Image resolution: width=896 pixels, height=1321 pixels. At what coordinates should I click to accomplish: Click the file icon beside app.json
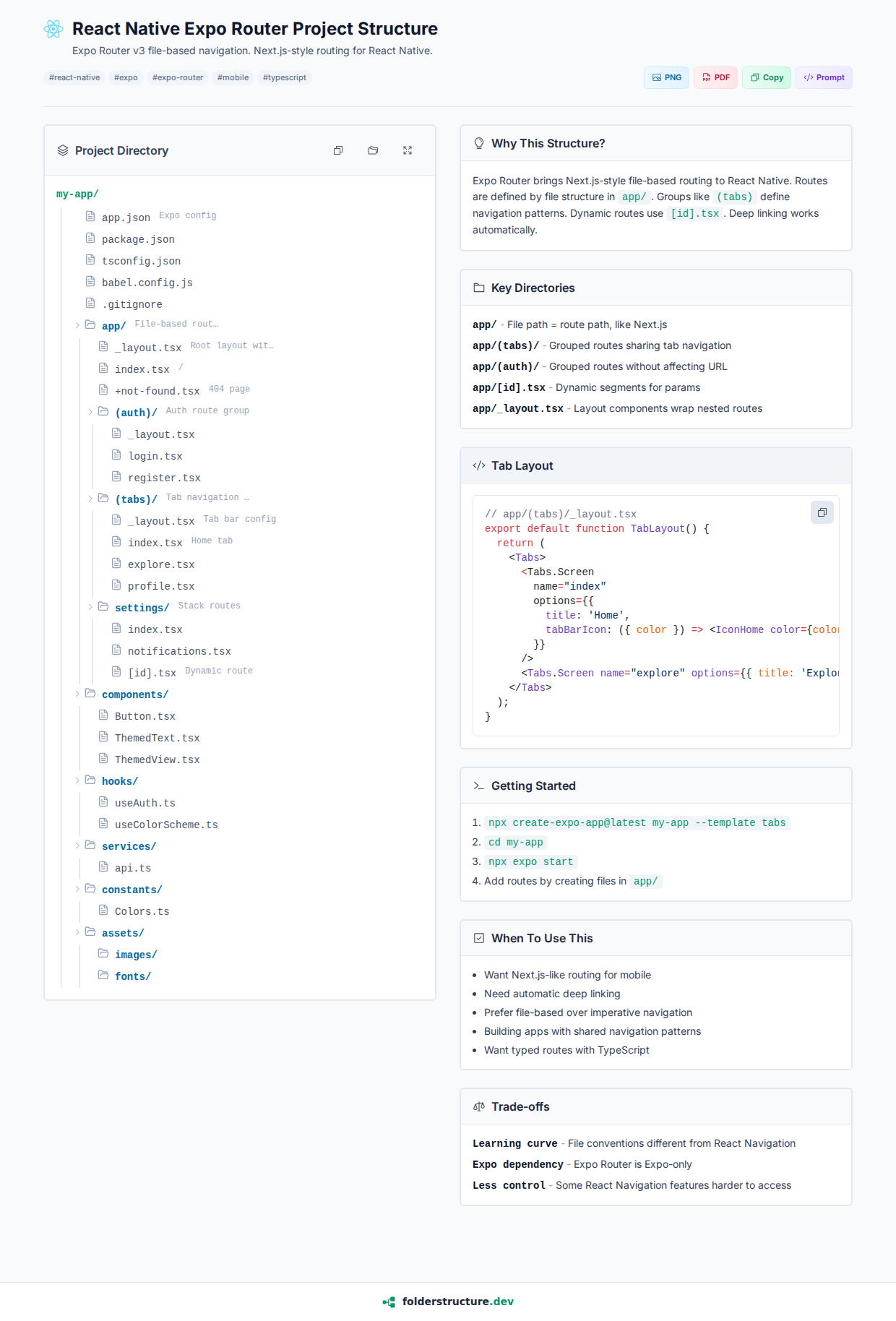pyautogui.click(x=90, y=217)
